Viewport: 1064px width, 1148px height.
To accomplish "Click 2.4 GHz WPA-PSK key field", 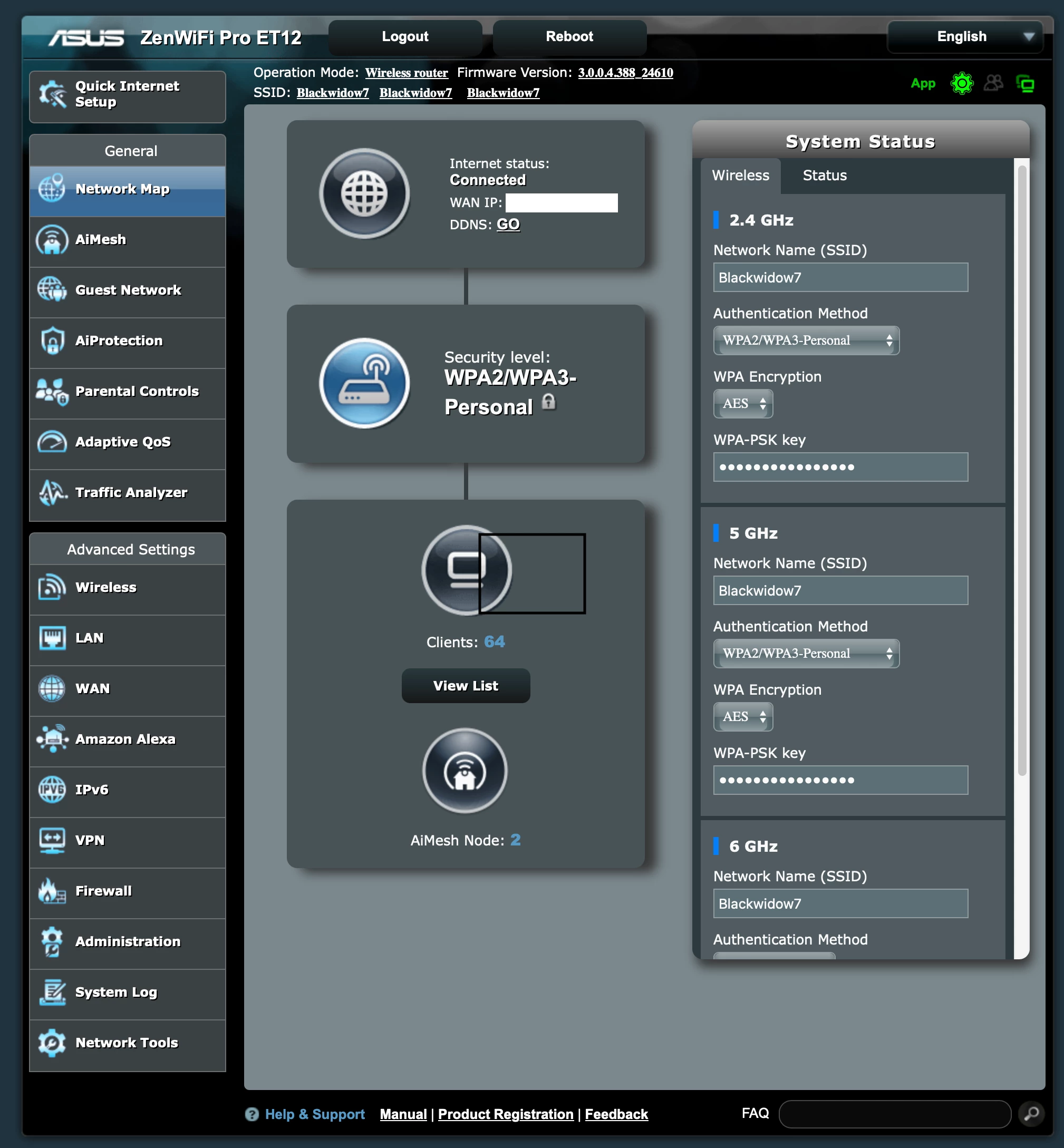I will [840, 467].
